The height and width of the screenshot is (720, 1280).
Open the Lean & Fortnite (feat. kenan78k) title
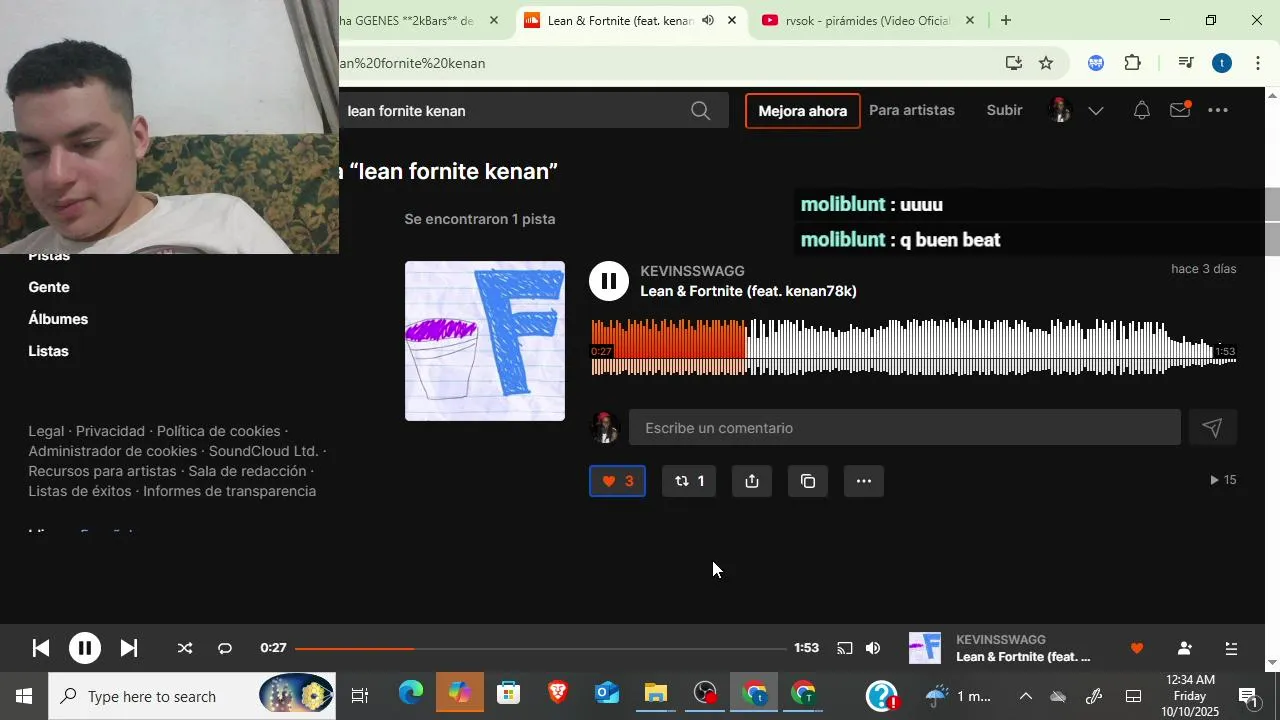[748, 291]
